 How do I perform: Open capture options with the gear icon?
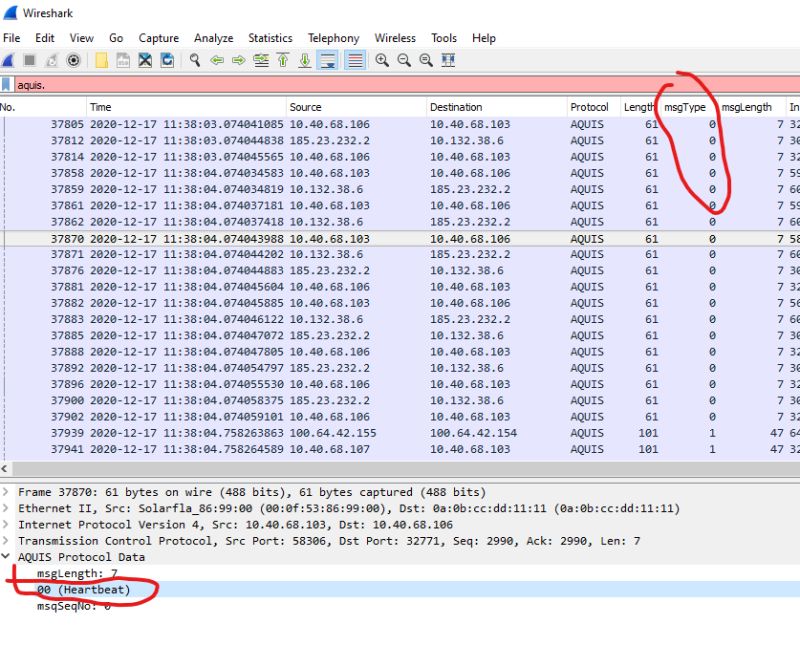point(74,60)
